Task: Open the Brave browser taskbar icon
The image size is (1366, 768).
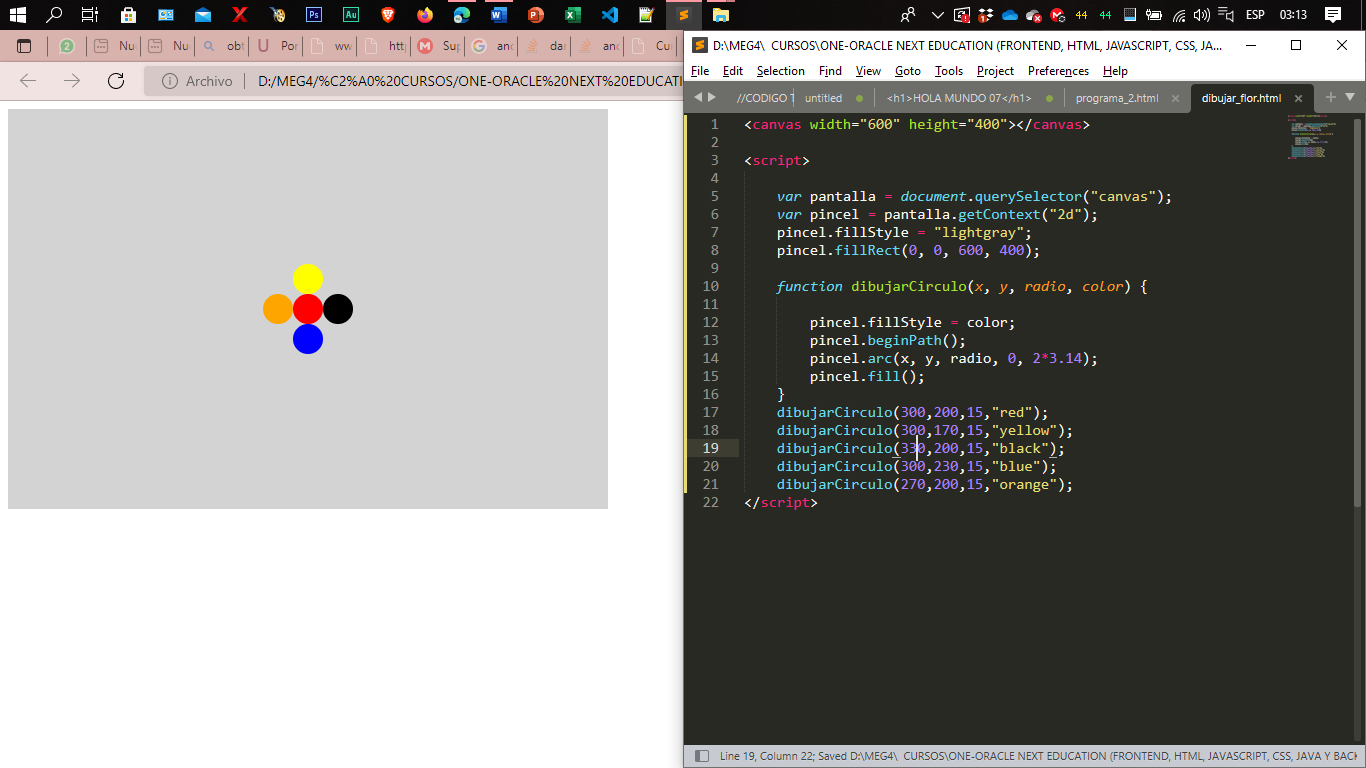Action: pyautogui.click(x=388, y=15)
